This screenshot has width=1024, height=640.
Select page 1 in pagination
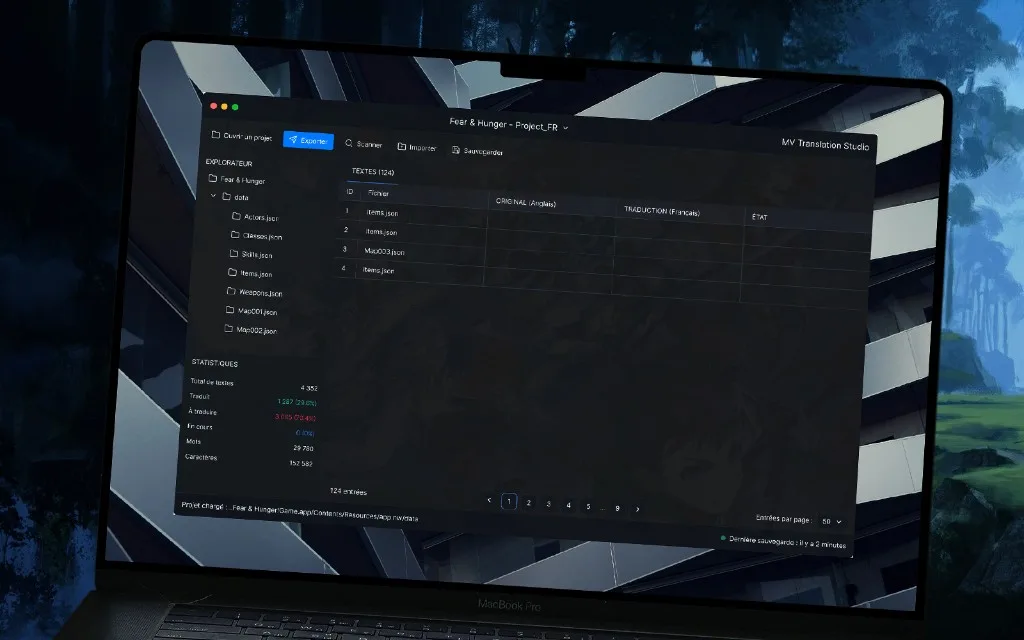click(509, 502)
